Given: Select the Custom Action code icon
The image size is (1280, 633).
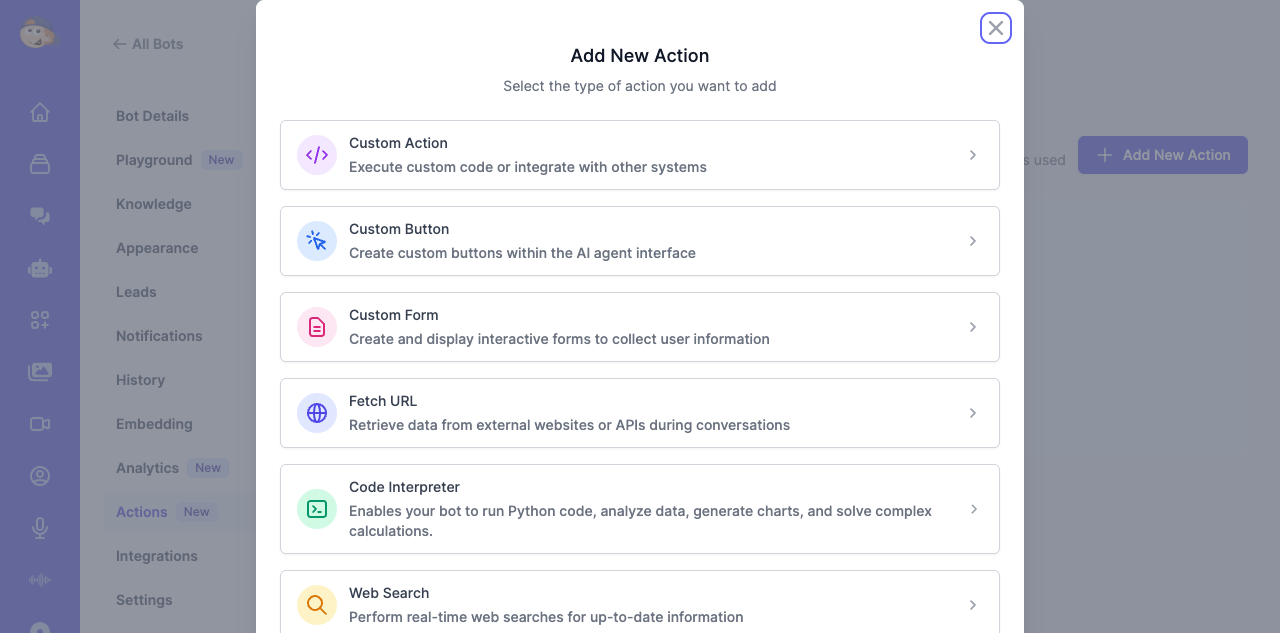Looking at the screenshot, I should (316, 155).
